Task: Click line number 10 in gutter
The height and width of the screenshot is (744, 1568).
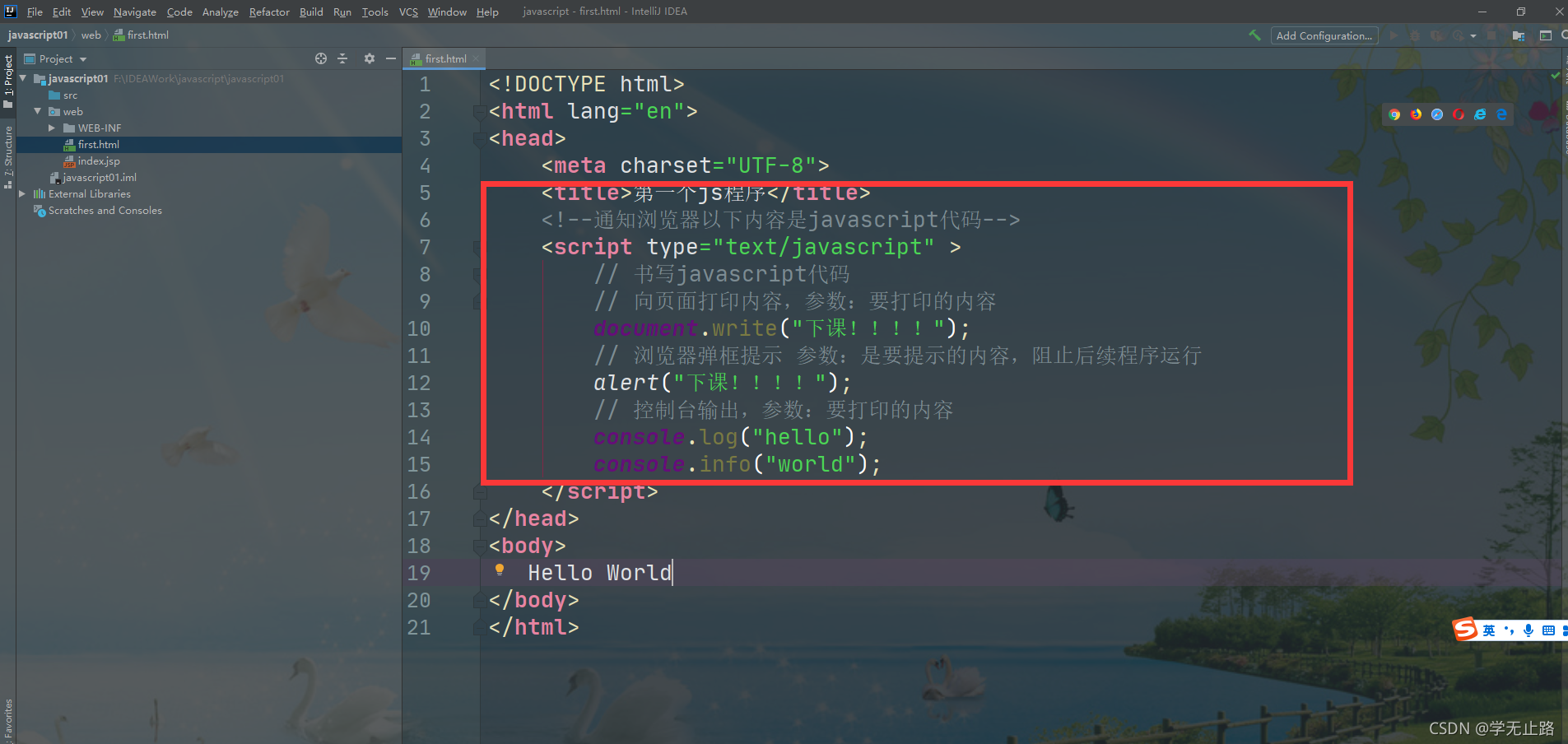Action: pos(419,328)
